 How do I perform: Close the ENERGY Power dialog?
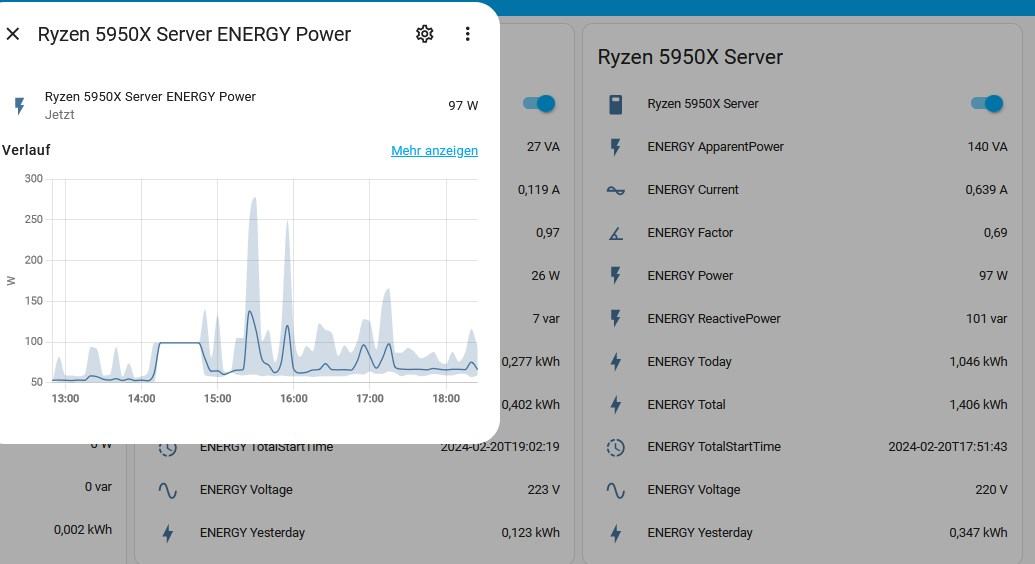pyautogui.click(x=13, y=34)
